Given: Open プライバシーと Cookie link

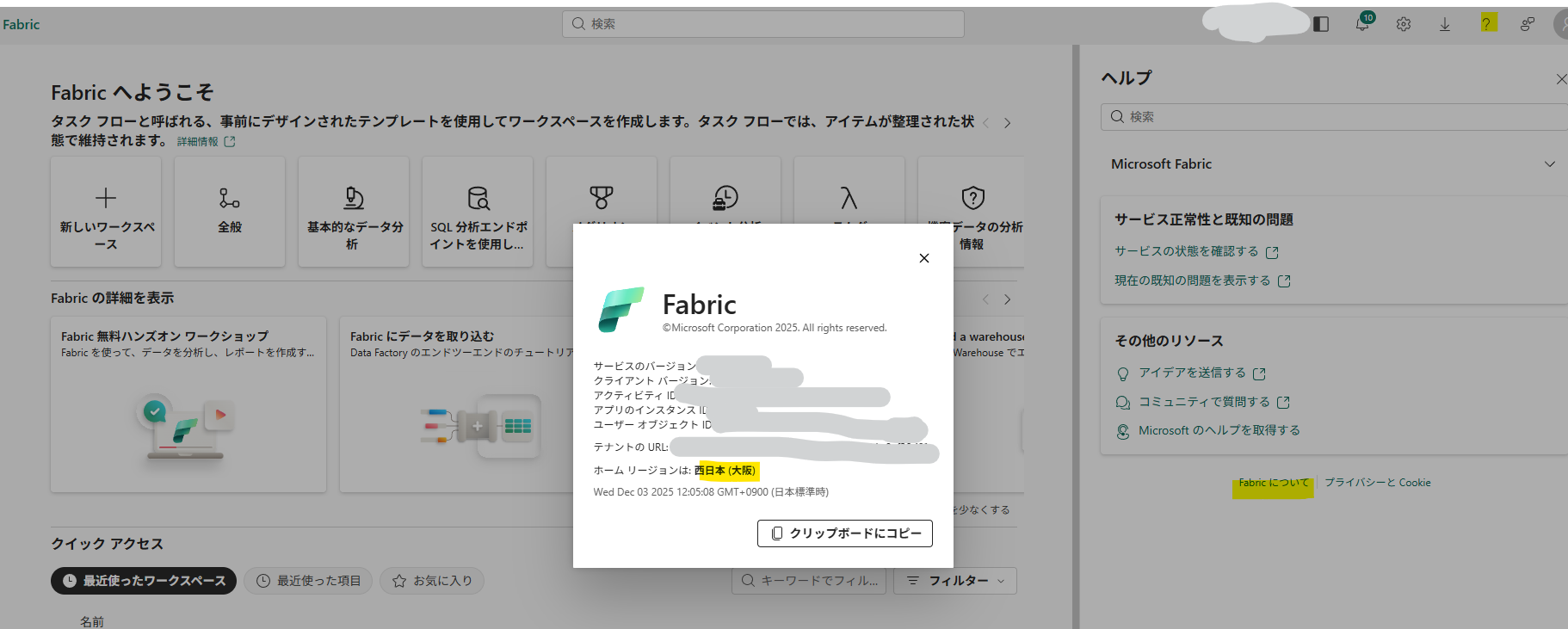Looking at the screenshot, I should coord(1377,483).
